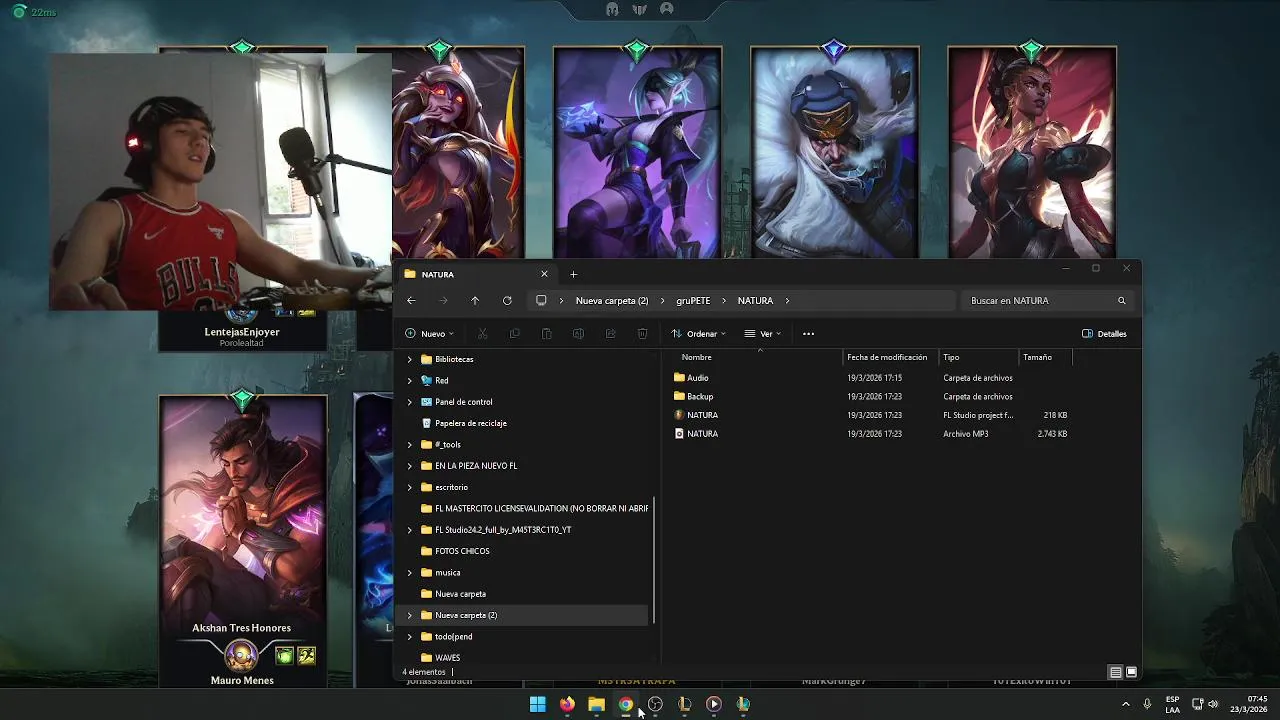Image resolution: width=1280 pixels, height=720 pixels.
Task: Click the Paste clipboard icon in toolbar
Action: pyautogui.click(x=547, y=334)
